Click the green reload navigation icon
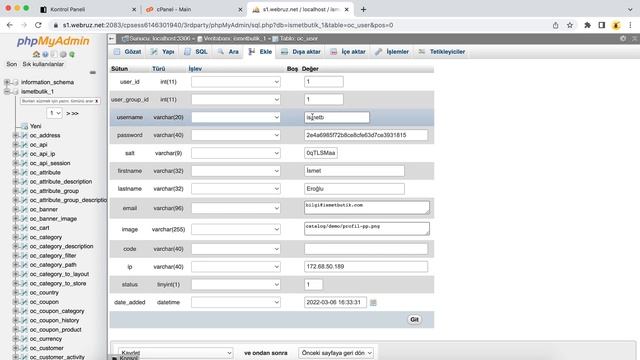Viewport: 640px width, 360px height. click(72, 54)
